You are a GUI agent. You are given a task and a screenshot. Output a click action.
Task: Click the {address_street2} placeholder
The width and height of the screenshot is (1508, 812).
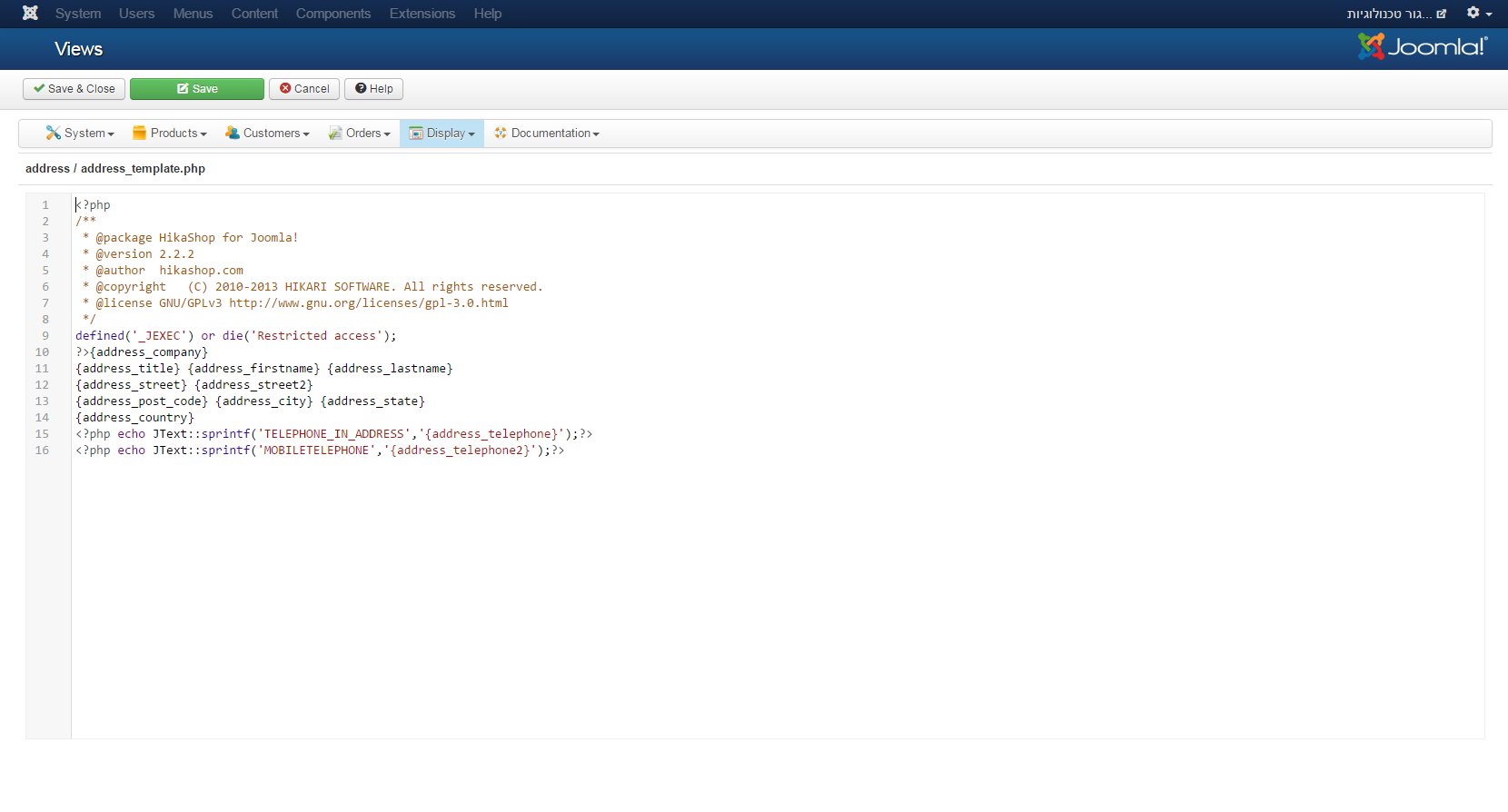[x=253, y=385]
